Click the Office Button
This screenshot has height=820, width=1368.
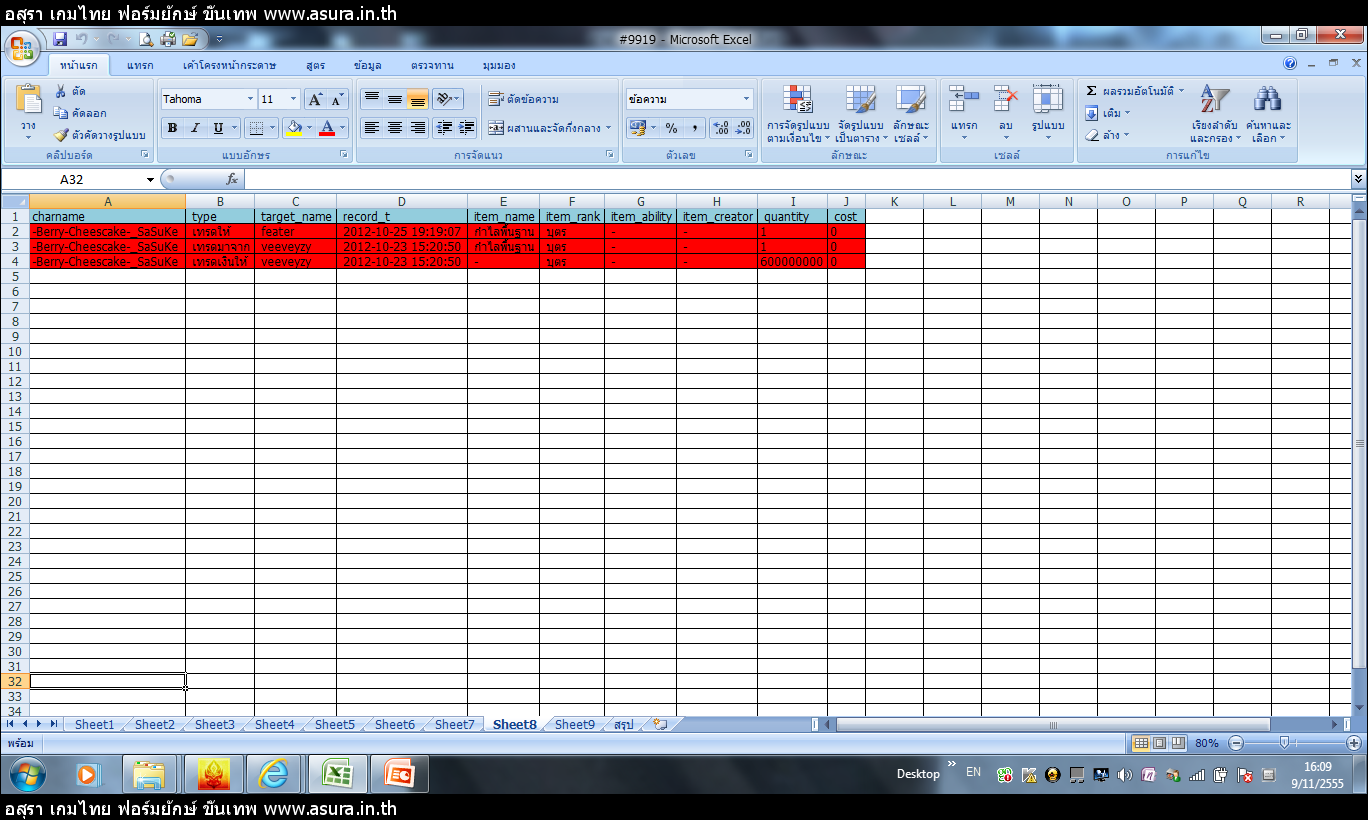pos(22,48)
